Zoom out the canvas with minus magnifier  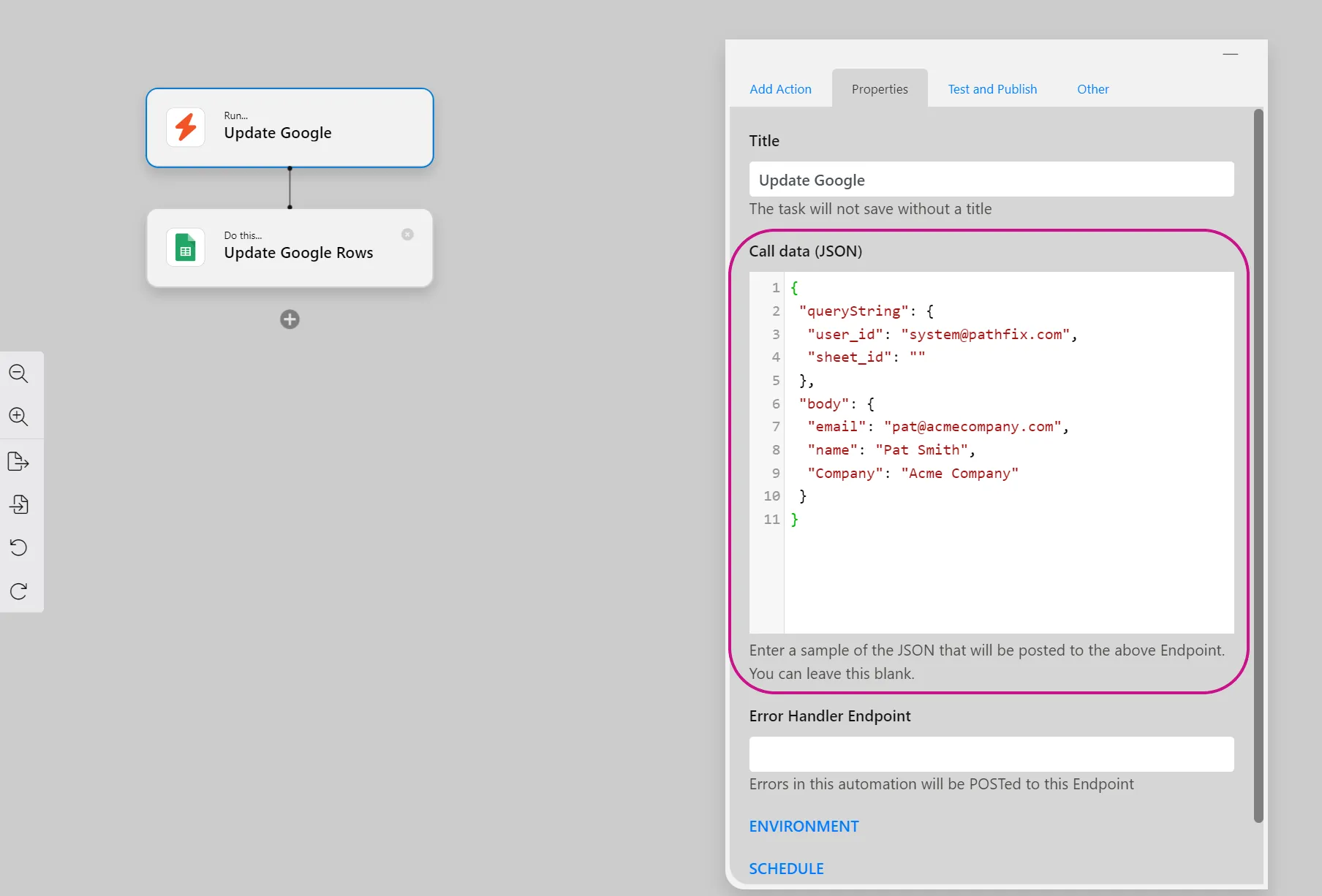click(x=18, y=373)
